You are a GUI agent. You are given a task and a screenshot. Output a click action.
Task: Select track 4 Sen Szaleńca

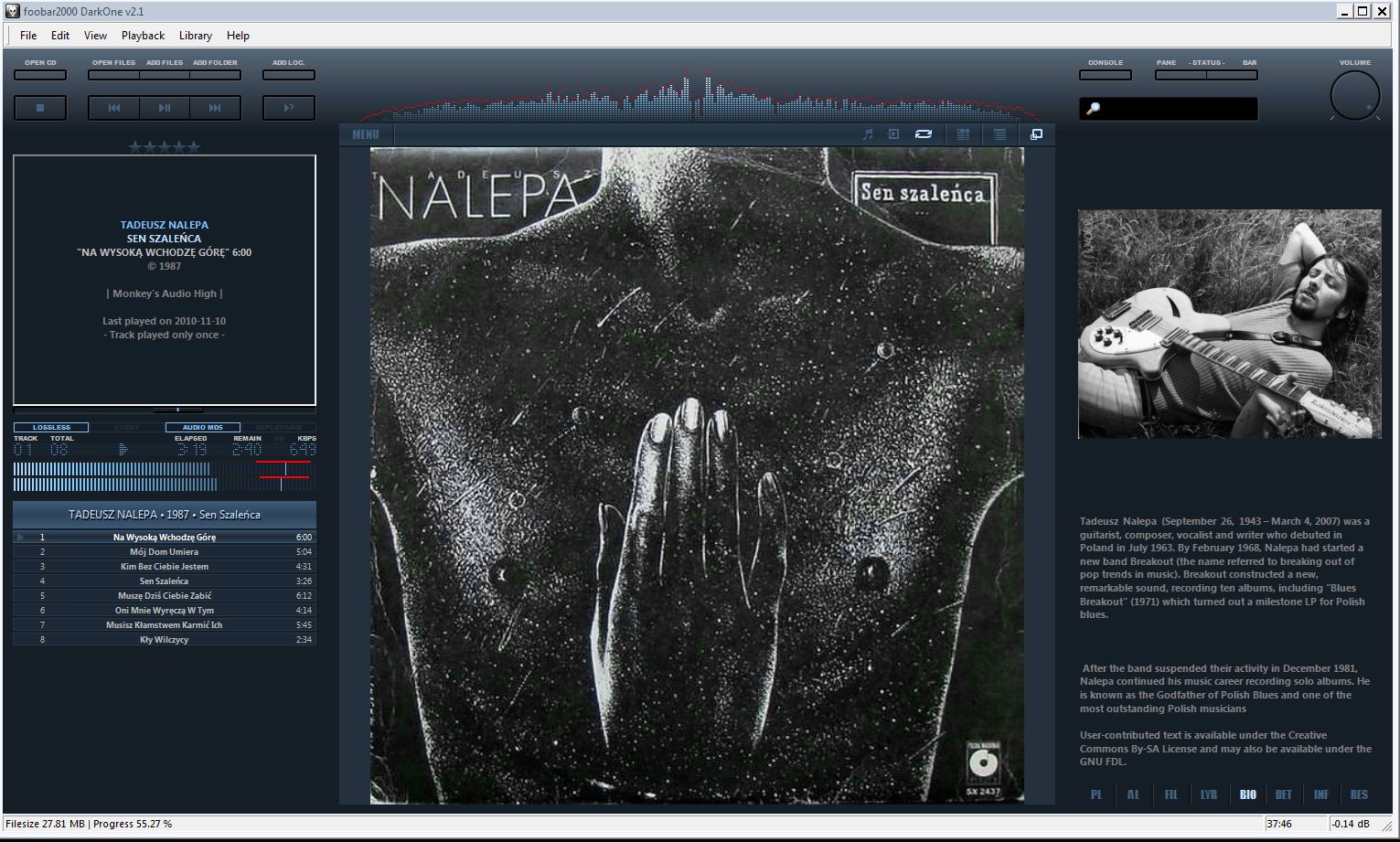click(x=165, y=581)
